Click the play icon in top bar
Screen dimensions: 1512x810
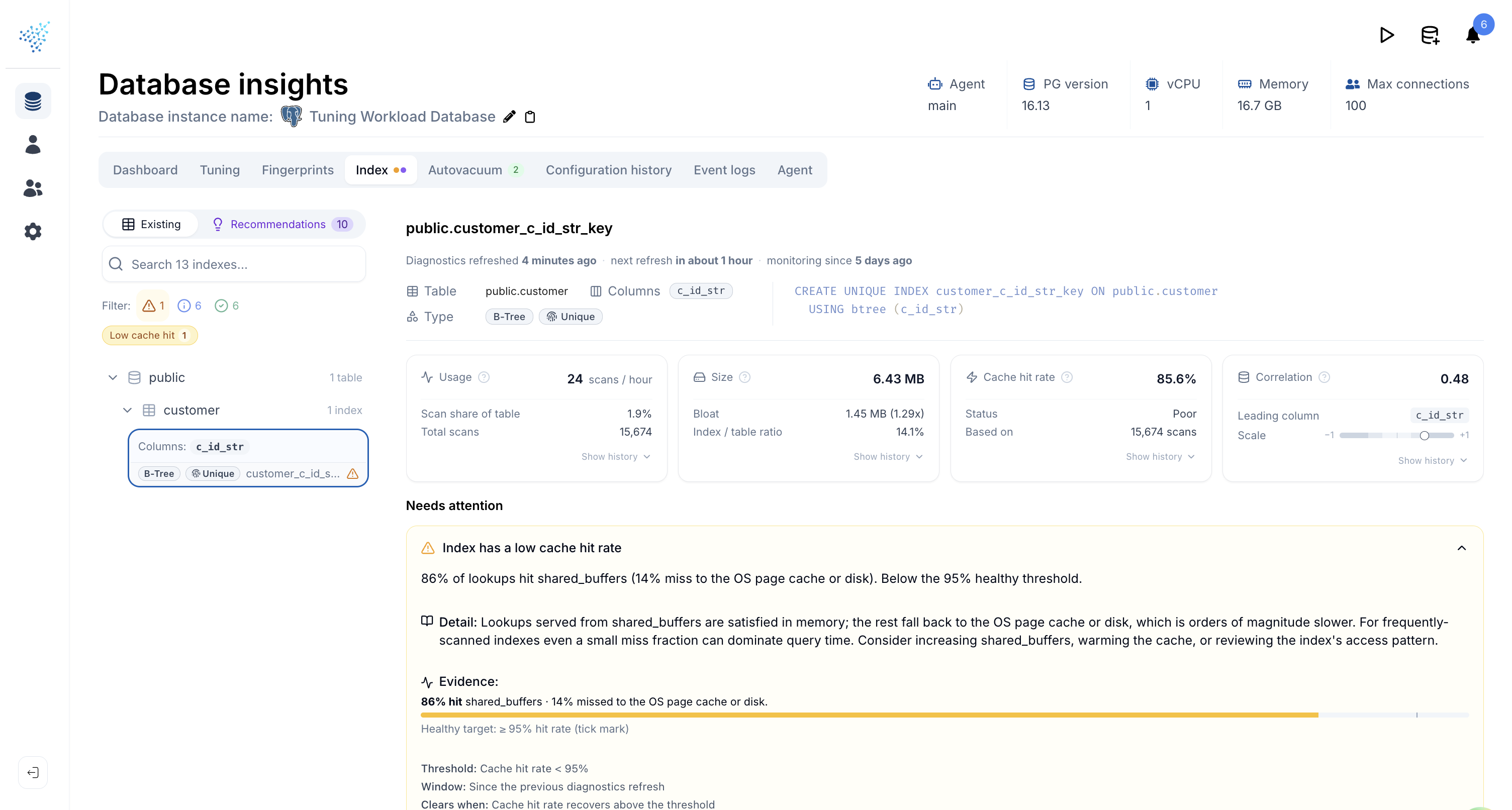pyautogui.click(x=1386, y=35)
